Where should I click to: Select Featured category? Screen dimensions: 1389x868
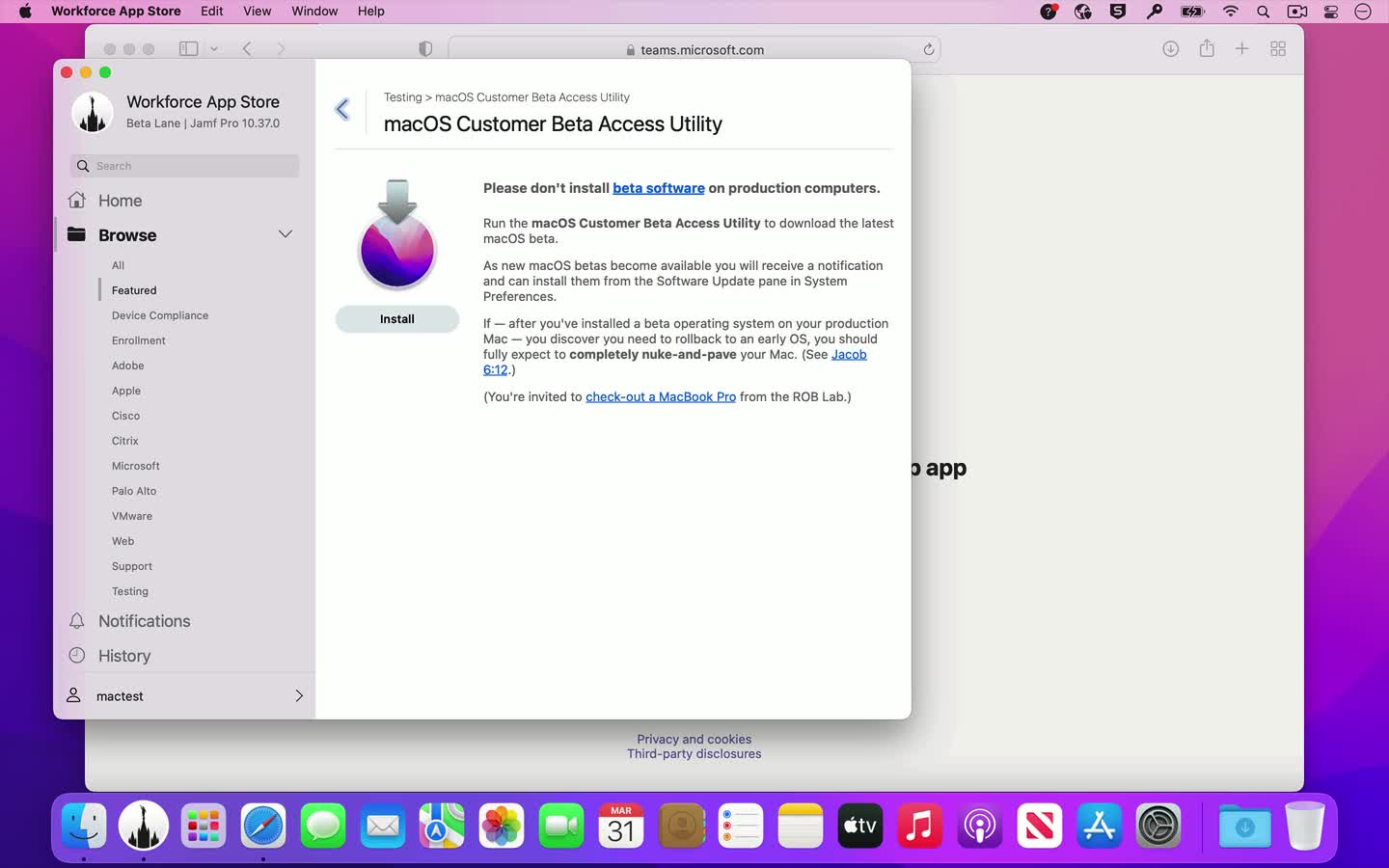point(134,290)
